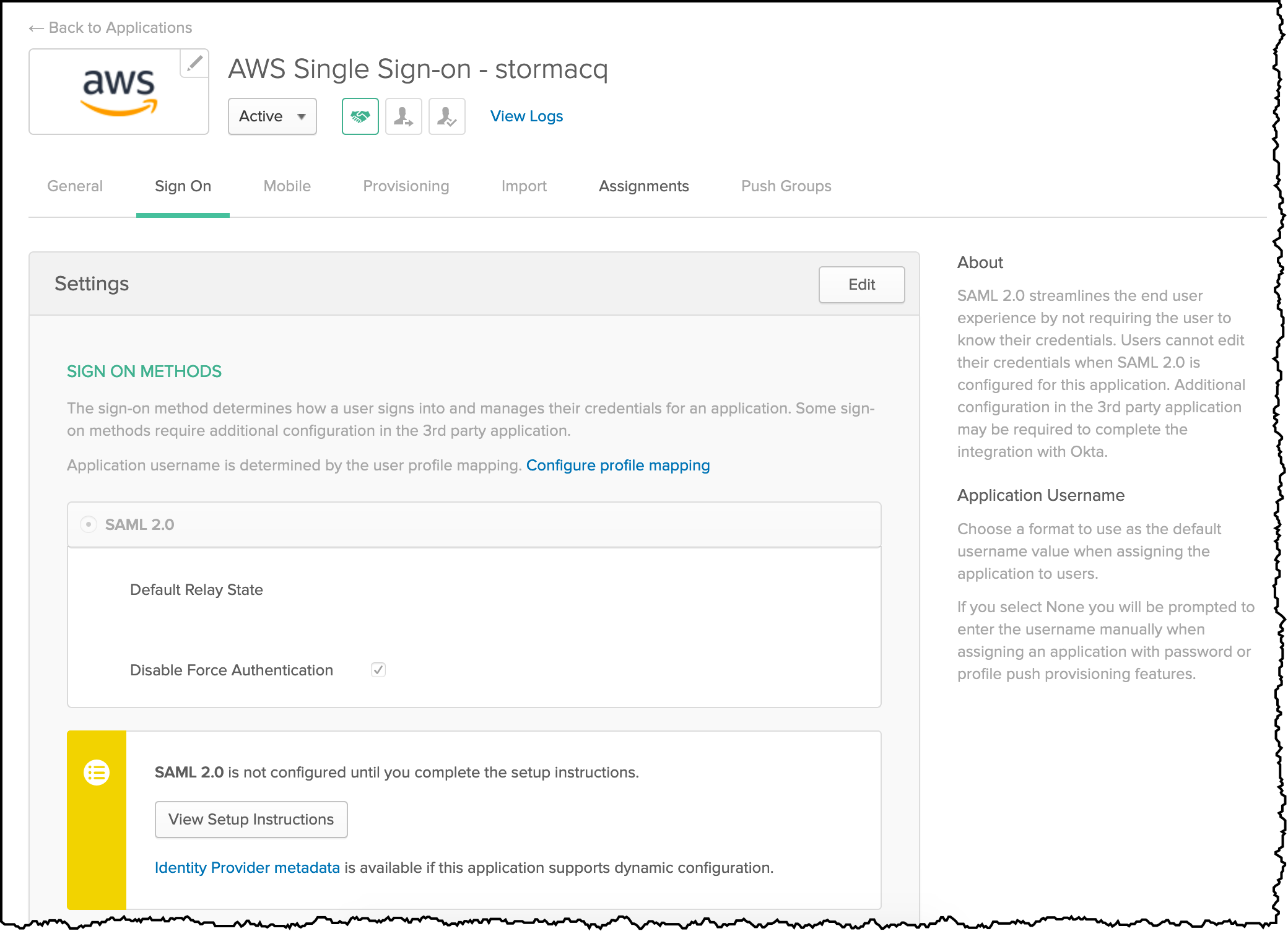
Task: Click the yellow setup instructions notice icon
Action: click(96, 772)
